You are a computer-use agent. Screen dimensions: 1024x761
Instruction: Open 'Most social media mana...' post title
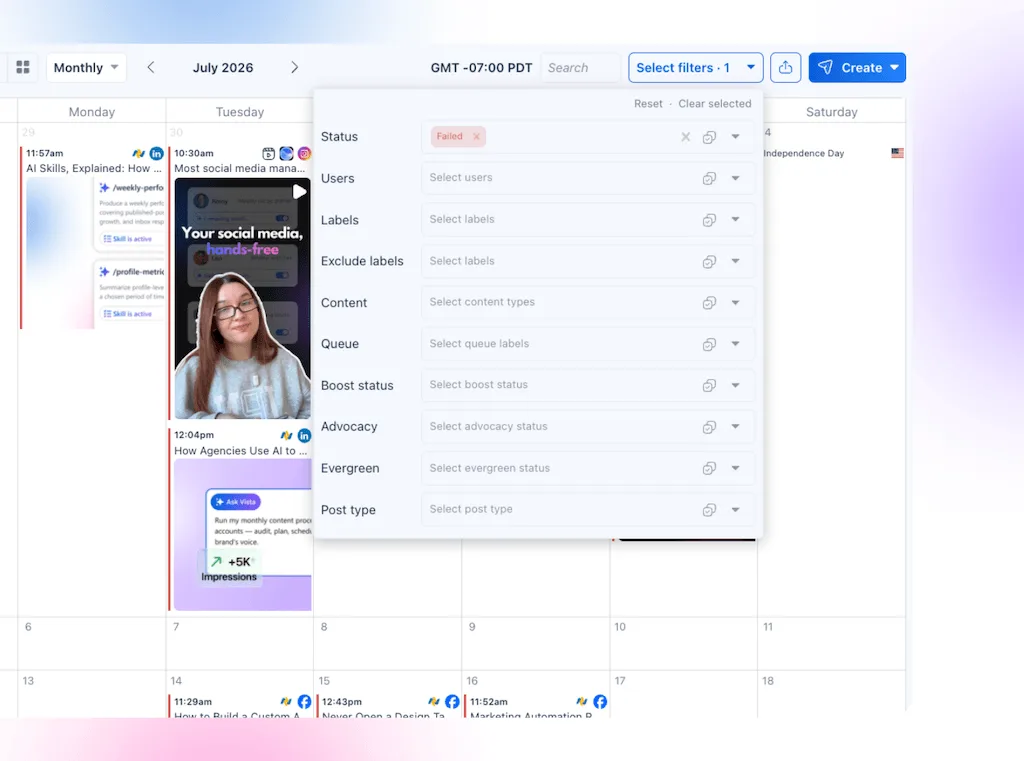click(240, 169)
